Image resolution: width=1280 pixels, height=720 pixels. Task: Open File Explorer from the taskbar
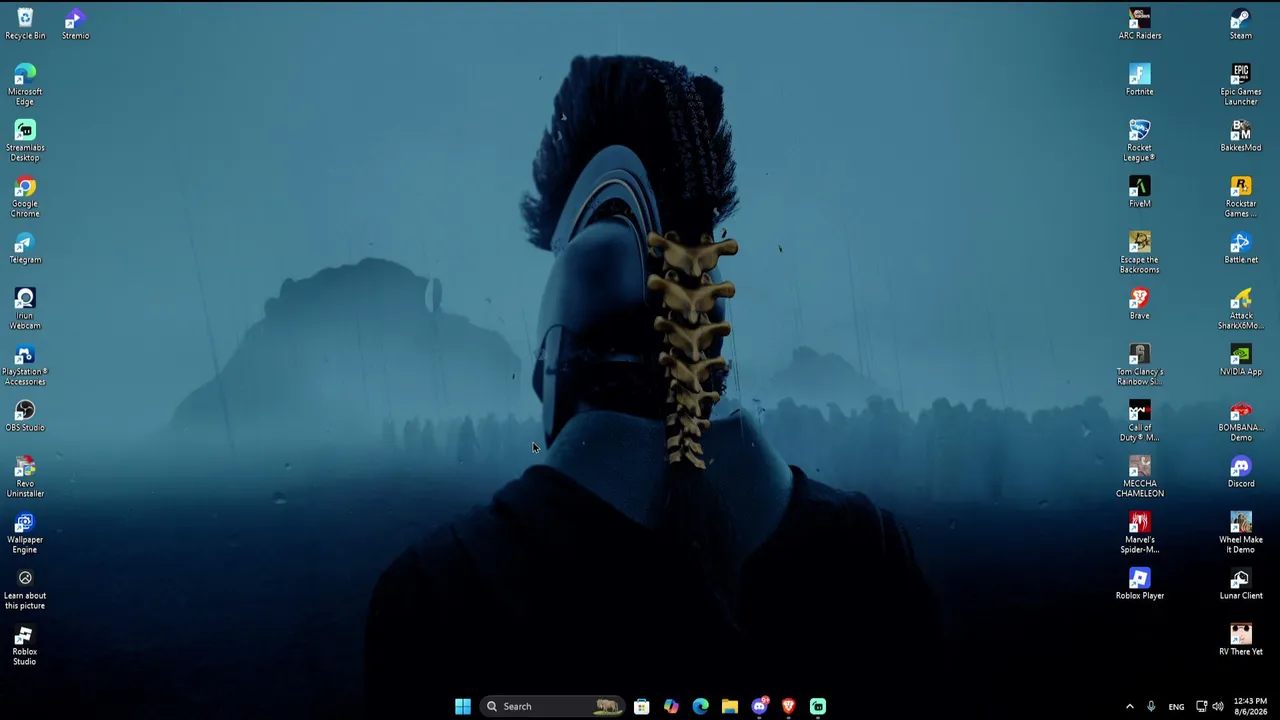point(730,706)
